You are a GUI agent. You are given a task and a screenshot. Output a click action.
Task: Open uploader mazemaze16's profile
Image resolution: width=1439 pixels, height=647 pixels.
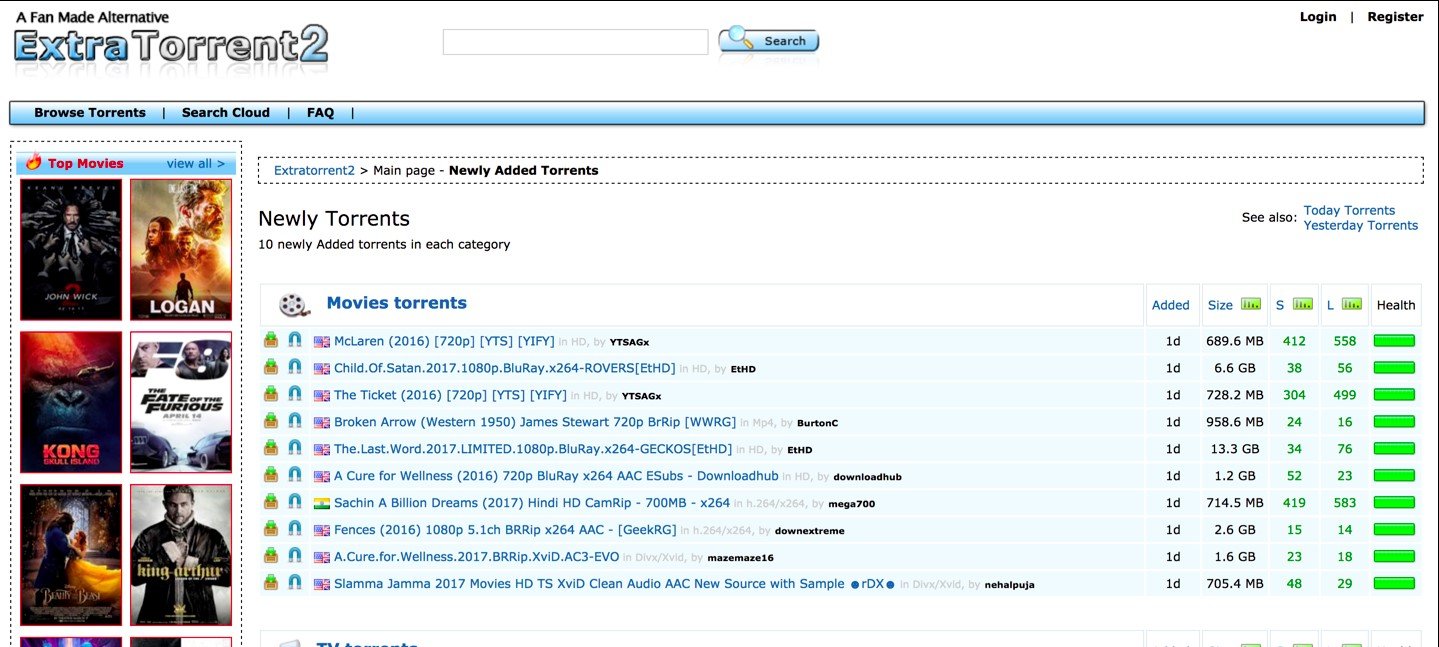point(741,558)
